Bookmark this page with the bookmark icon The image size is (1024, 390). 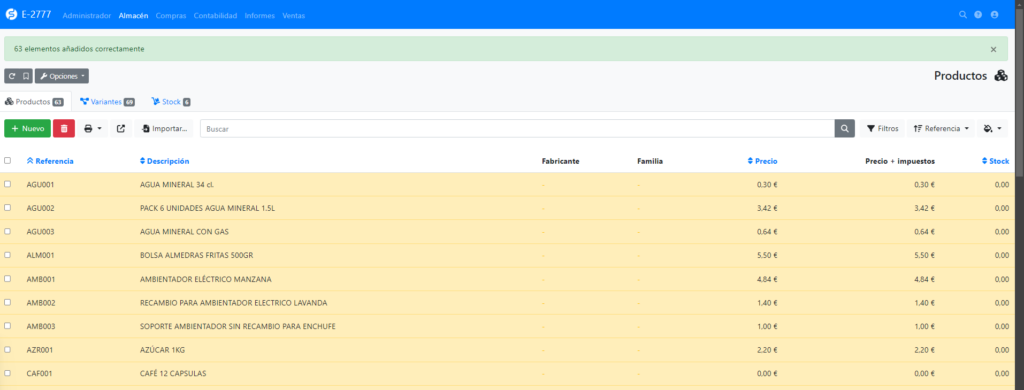pyautogui.click(x=26, y=76)
